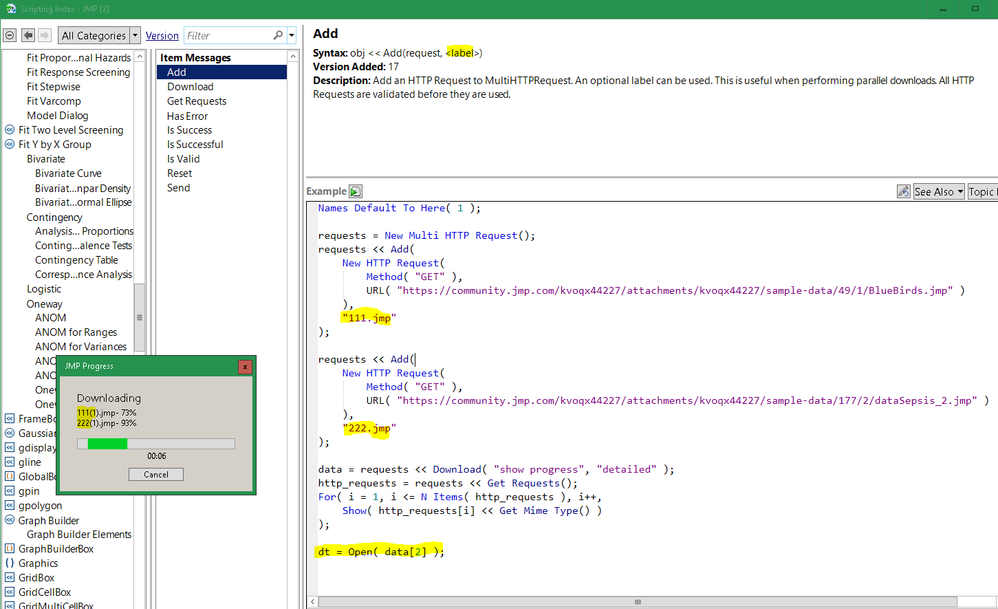
Task: Run the Example script via green run icon
Action: click(x=358, y=190)
